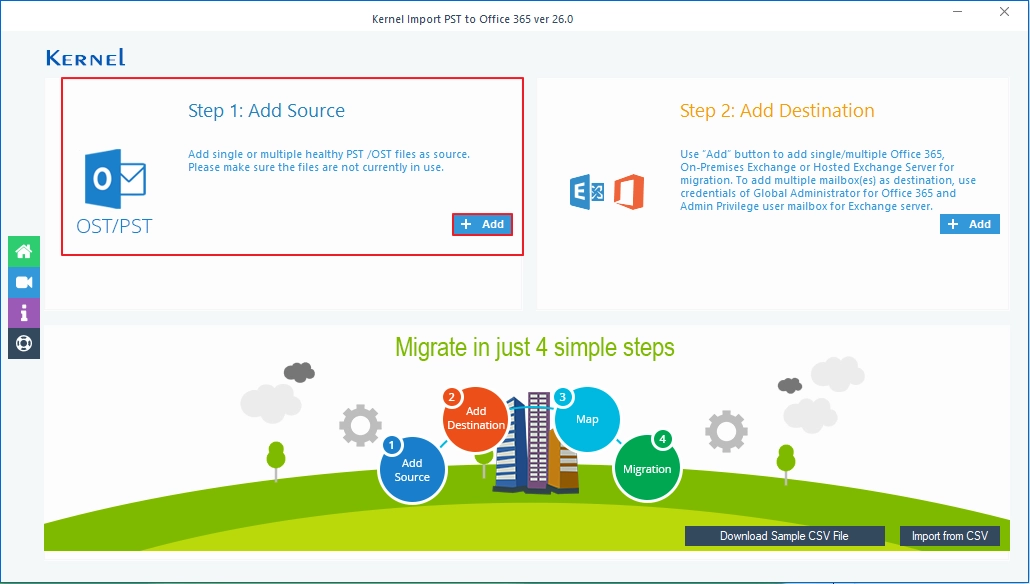The image size is (1030, 584).
Task: Click the Exchange server icon
Action: tap(587, 192)
